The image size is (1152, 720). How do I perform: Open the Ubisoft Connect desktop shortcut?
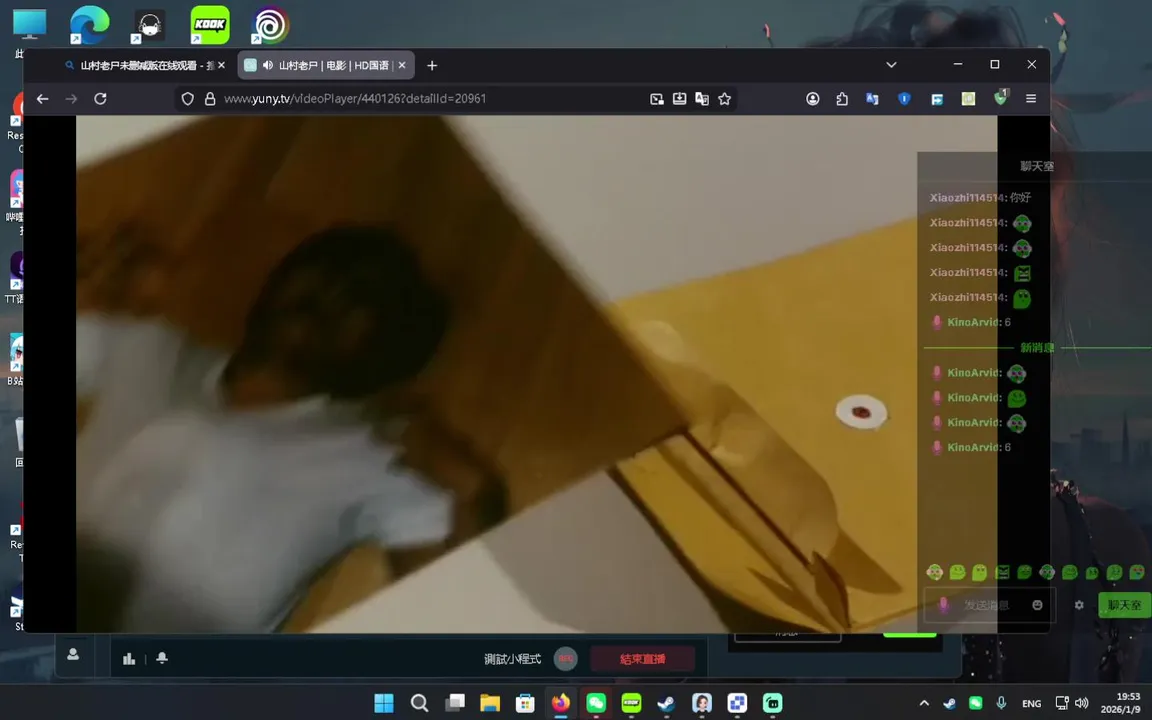tap(270, 25)
